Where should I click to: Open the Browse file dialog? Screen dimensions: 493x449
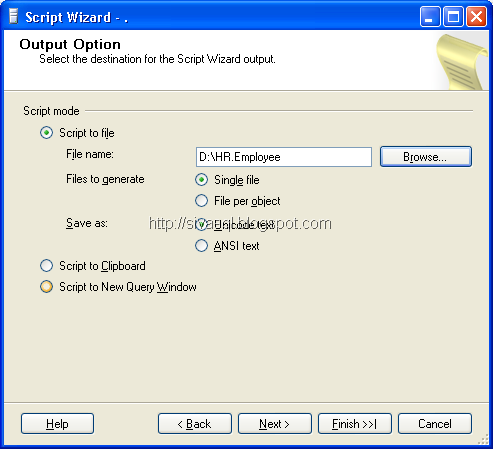(x=426, y=157)
